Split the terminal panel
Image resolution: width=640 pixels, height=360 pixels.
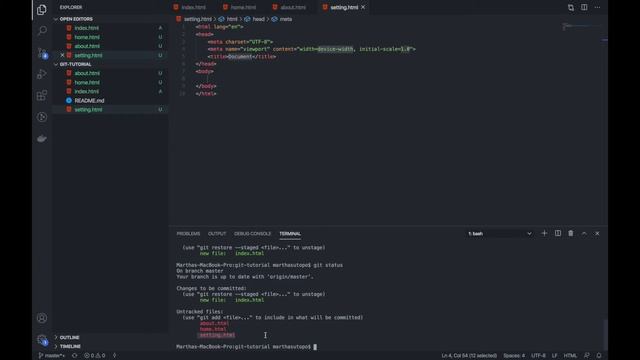(x=558, y=233)
